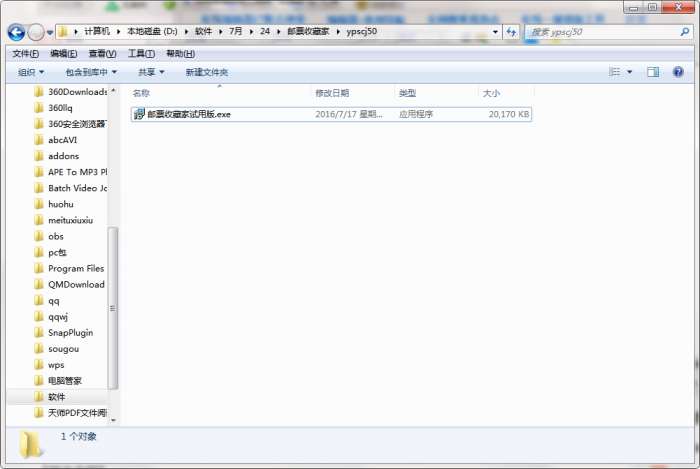Click the QMDownload folder icon

(39, 285)
